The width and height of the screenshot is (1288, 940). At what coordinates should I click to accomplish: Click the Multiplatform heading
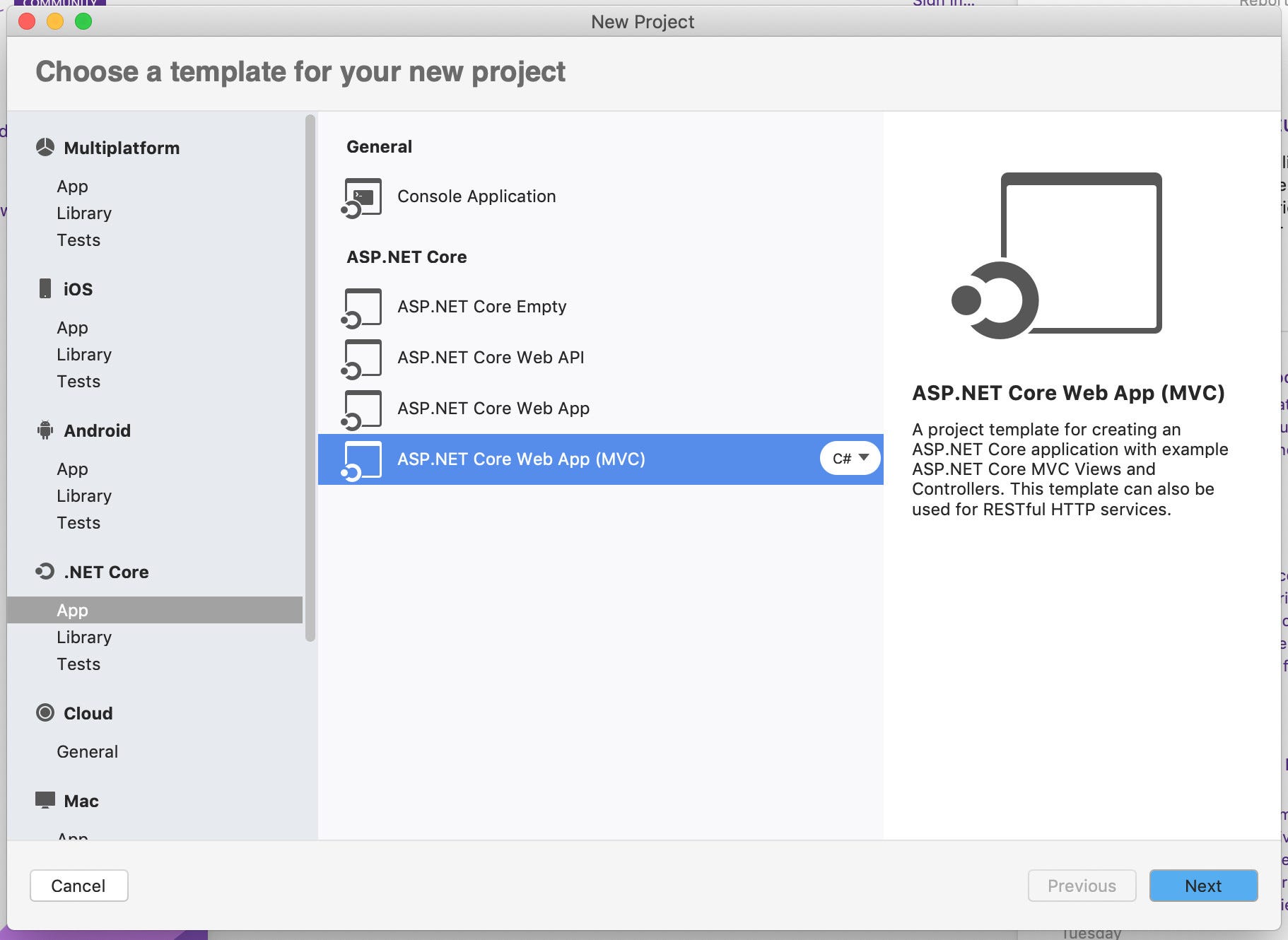pyautogui.click(x=122, y=148)
